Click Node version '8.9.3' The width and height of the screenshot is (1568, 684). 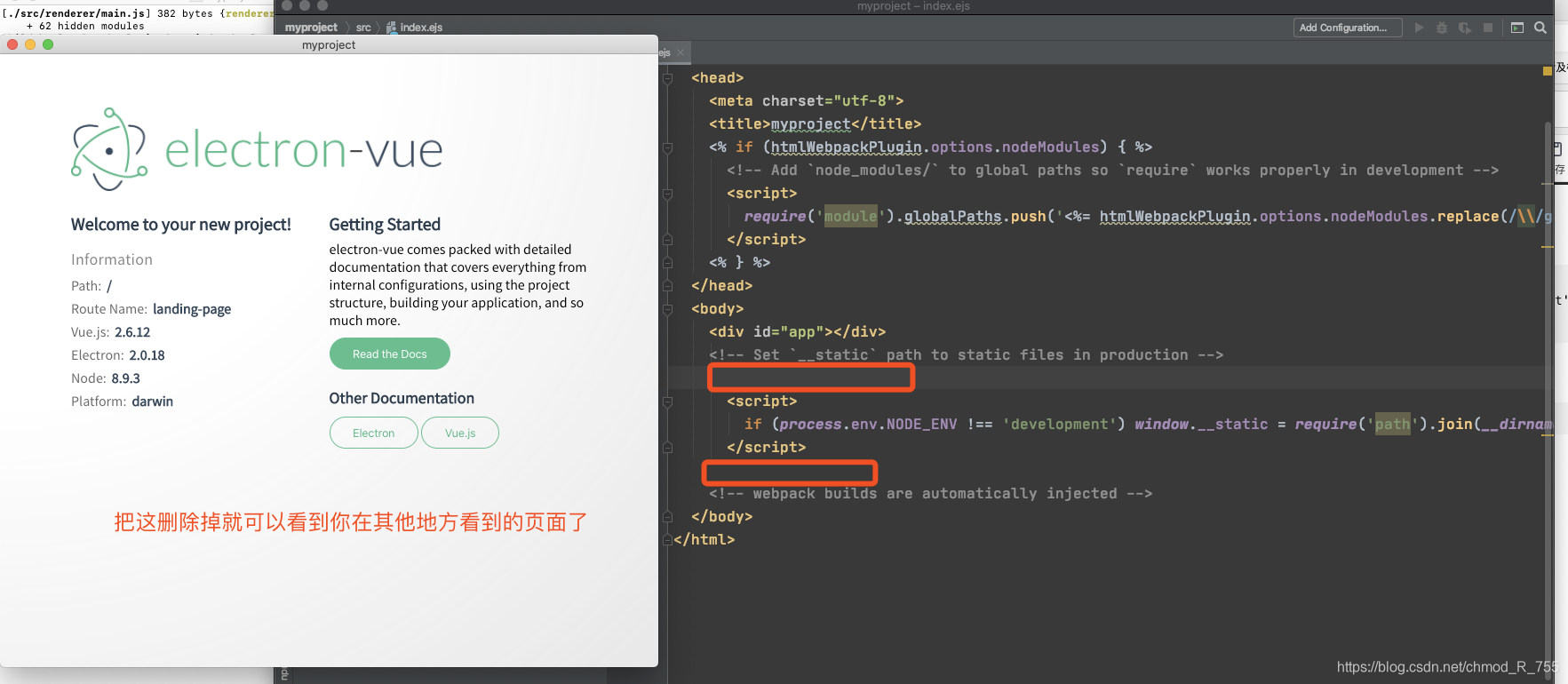click(x=125, y=378)
